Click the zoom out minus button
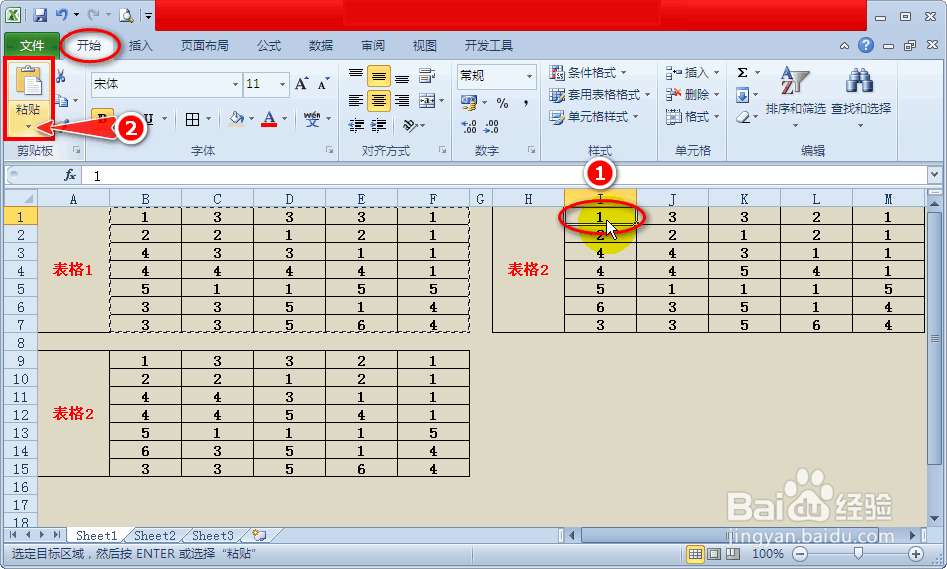 [800, 554]
